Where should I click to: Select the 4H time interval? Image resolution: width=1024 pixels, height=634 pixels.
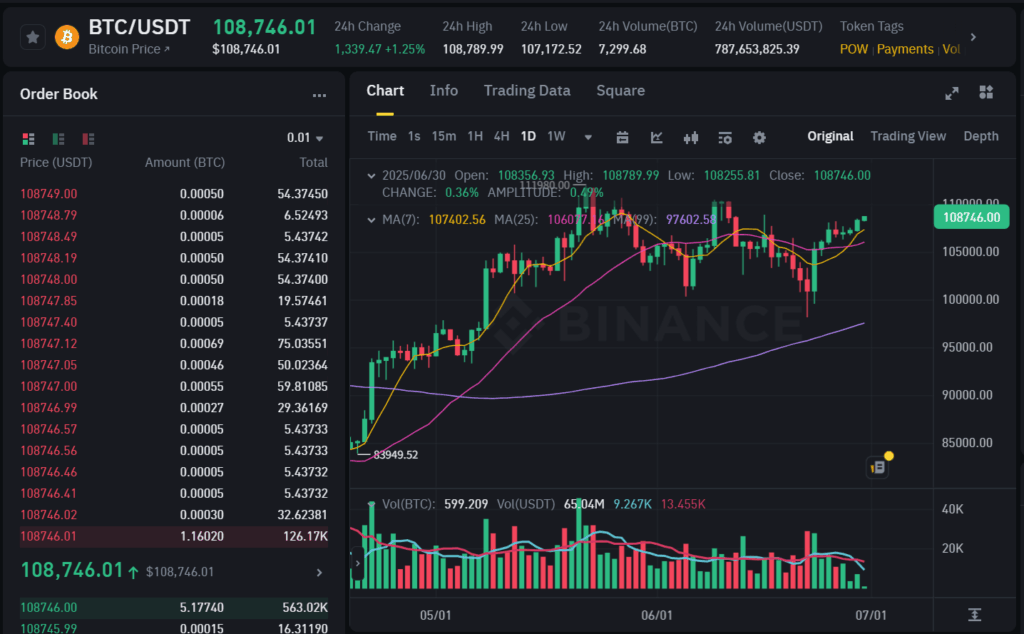(501, 136)
